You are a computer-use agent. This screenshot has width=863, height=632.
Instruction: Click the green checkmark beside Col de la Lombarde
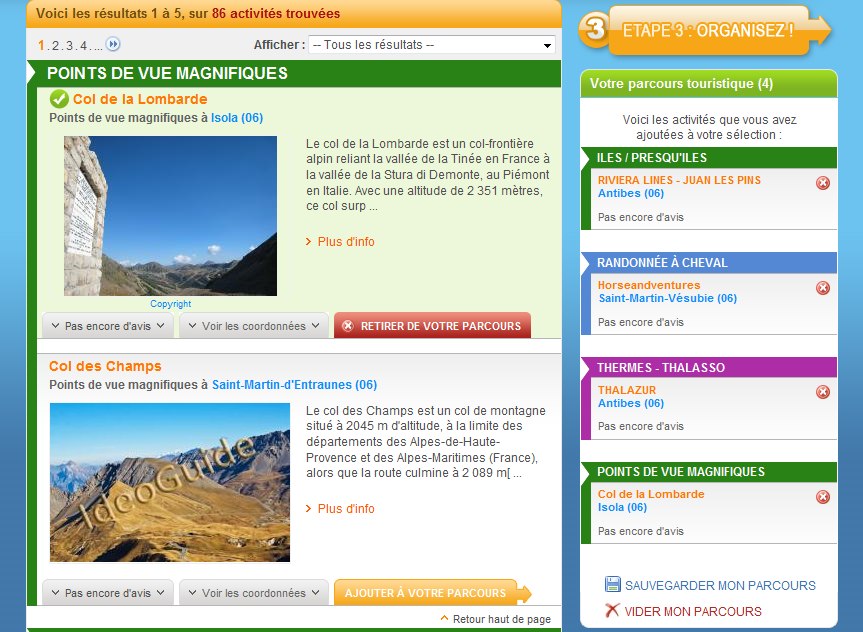(x=59, y=99)
